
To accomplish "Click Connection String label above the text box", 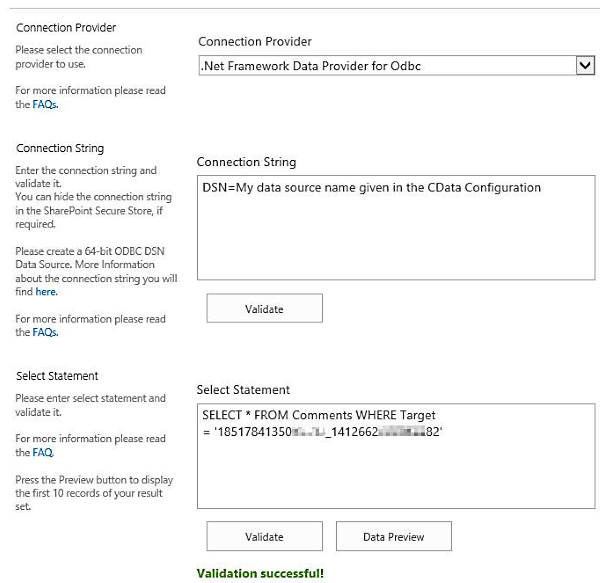I will coord(246,162).
